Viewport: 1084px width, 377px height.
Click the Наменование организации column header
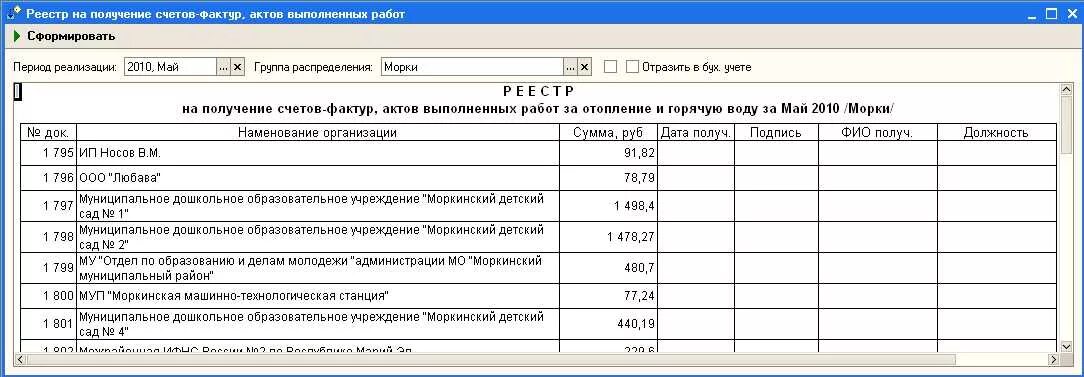317,133
